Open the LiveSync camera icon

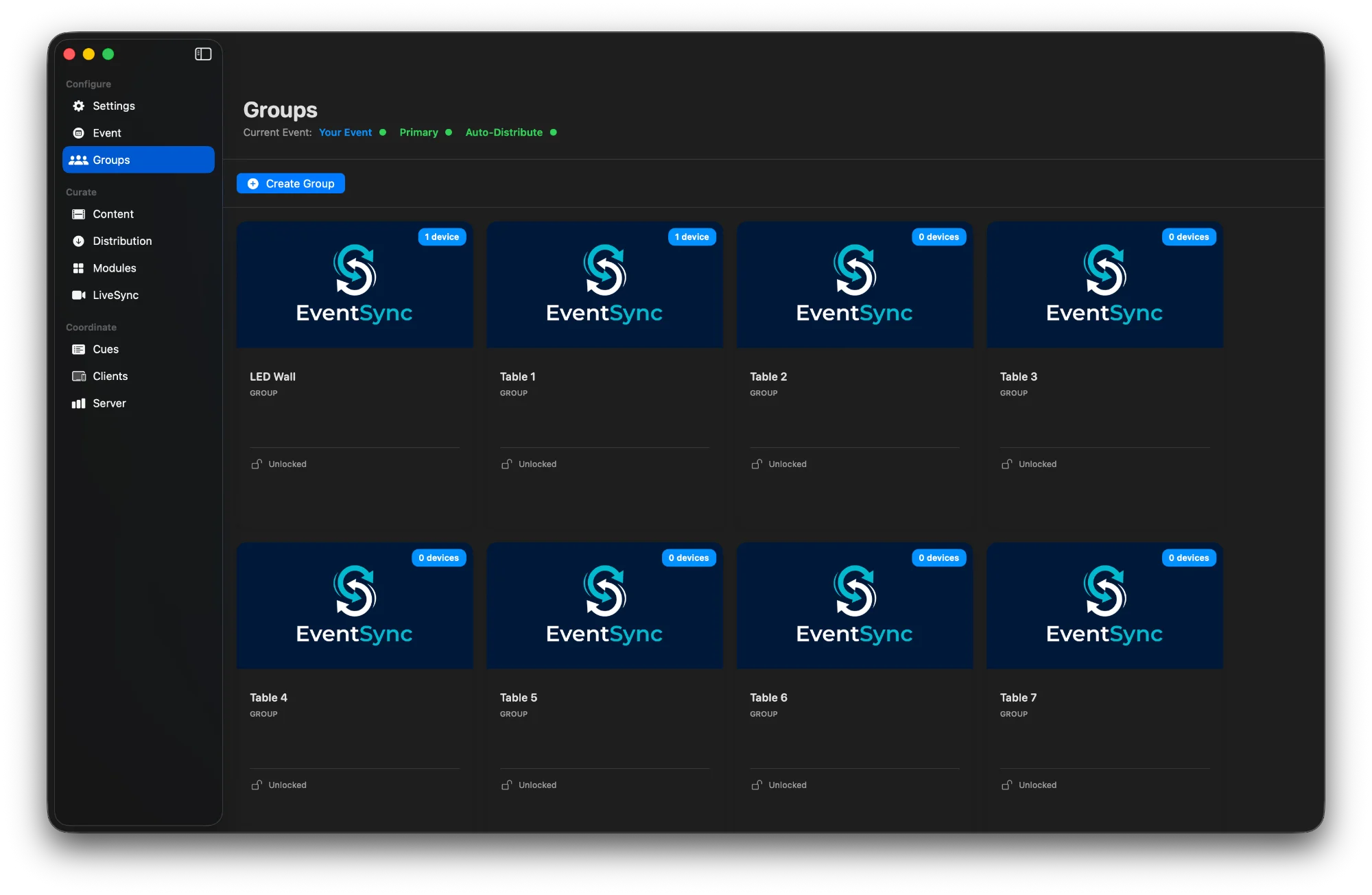(x=78, y=295)
